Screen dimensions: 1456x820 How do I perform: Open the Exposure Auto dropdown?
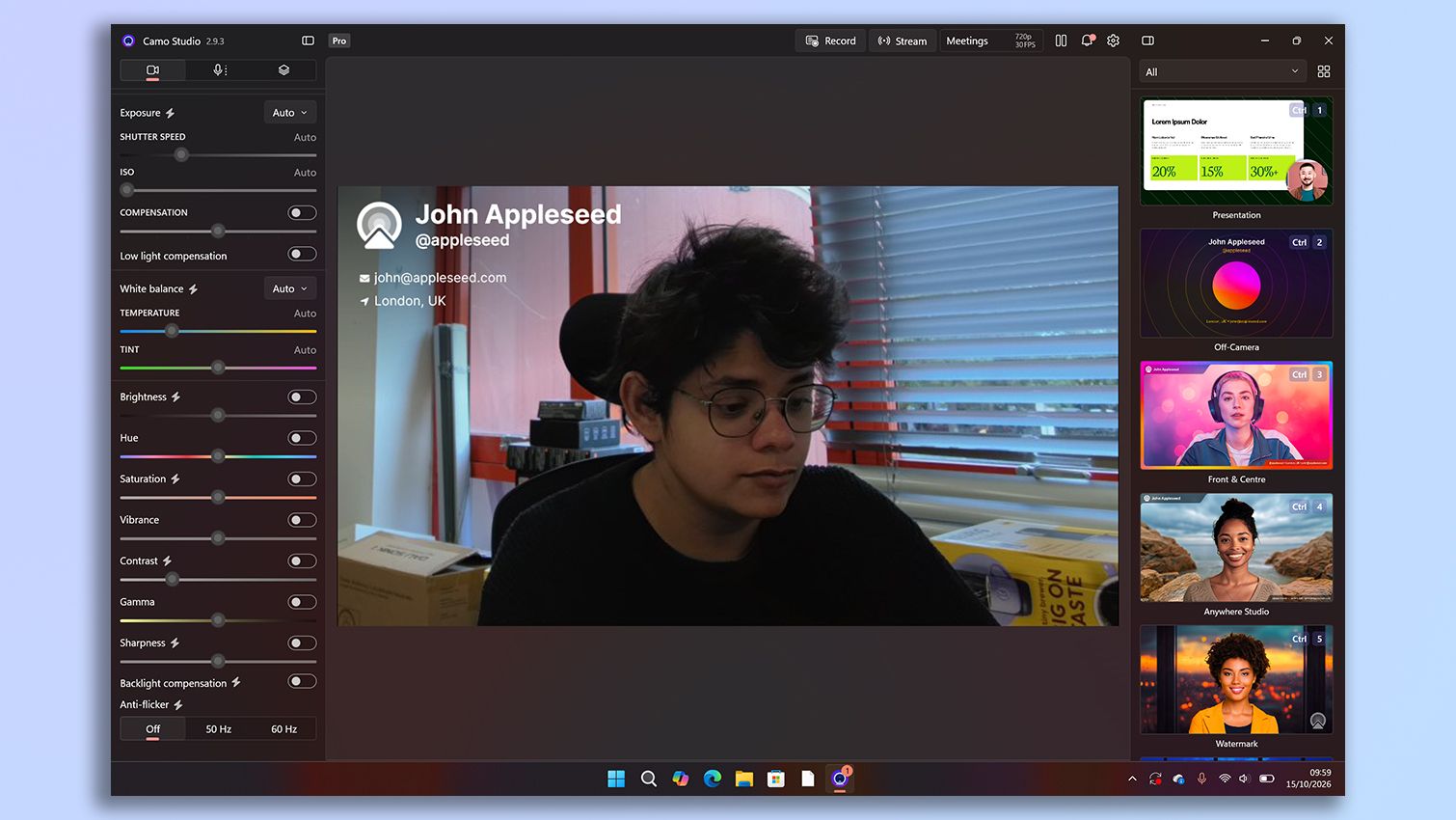290,113
